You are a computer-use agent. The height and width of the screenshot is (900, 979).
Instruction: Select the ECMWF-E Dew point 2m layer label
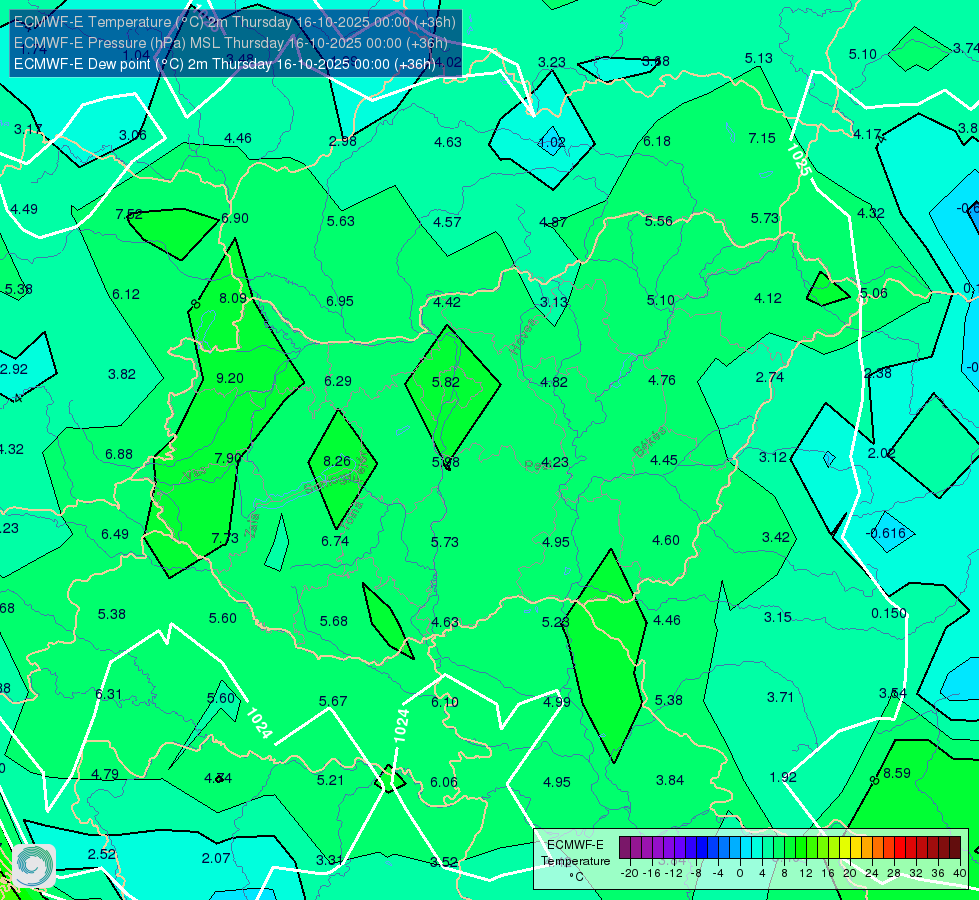(225, 64)
